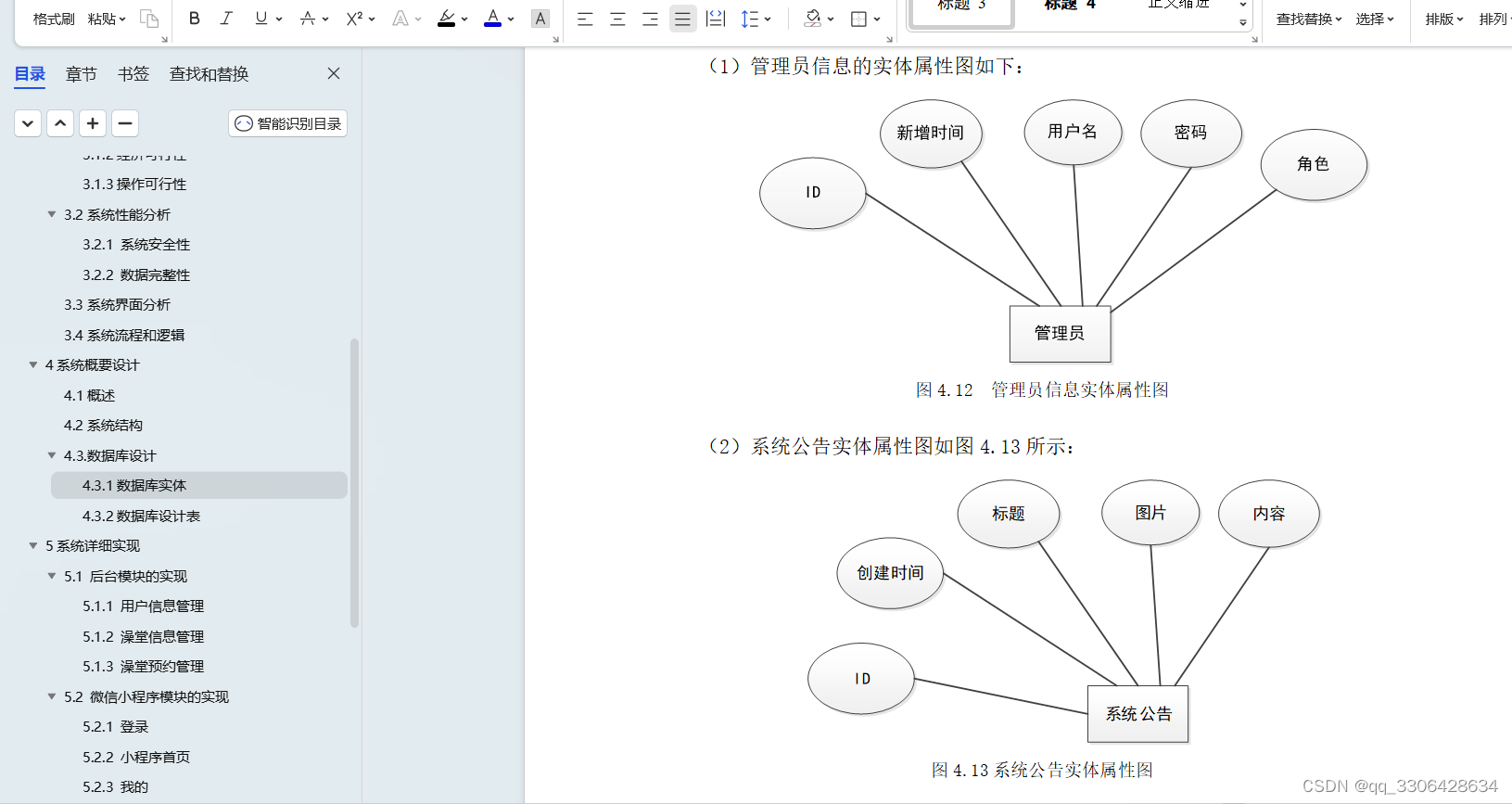Open strikethrough dropdown arrow
This screenshot has width=1512, height=804.
[x=325, y=19]
